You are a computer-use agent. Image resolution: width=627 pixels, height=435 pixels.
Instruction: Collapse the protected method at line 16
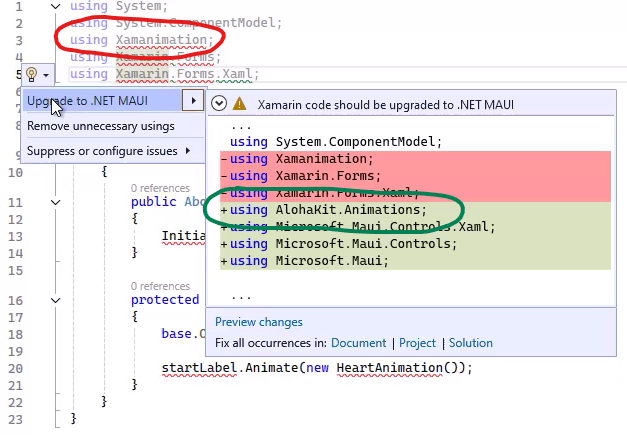pos(56,300)
